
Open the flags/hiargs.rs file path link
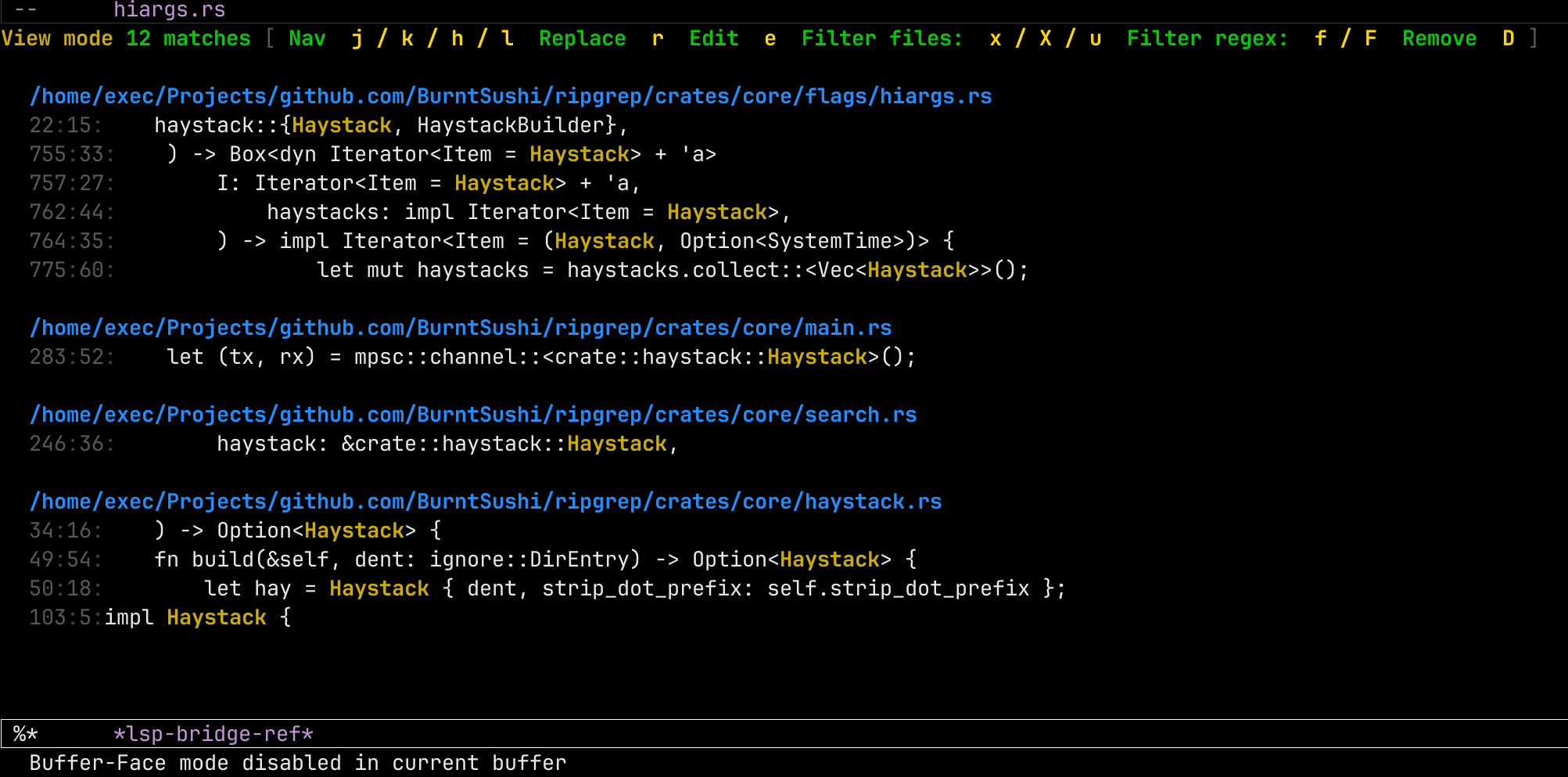coord(511,95)
